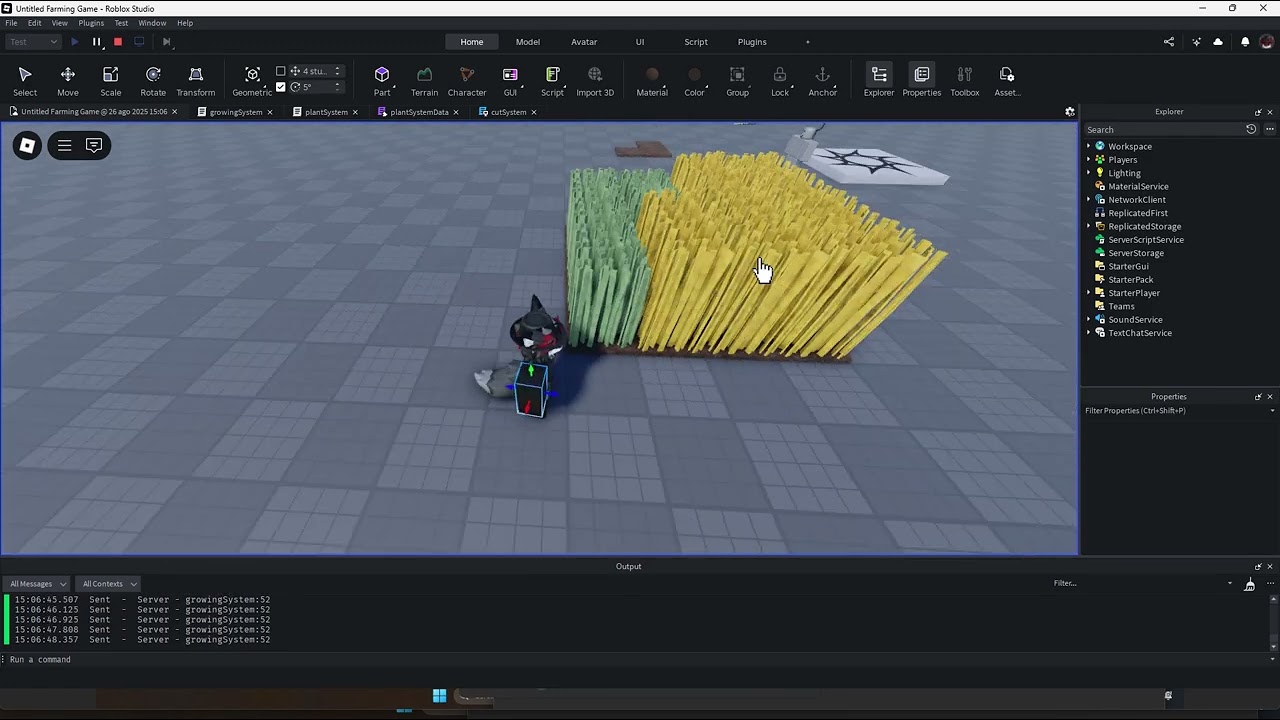Click the Explorer search history icon
This screenshot has width=1280, height=720.
tap(1251, 129)
